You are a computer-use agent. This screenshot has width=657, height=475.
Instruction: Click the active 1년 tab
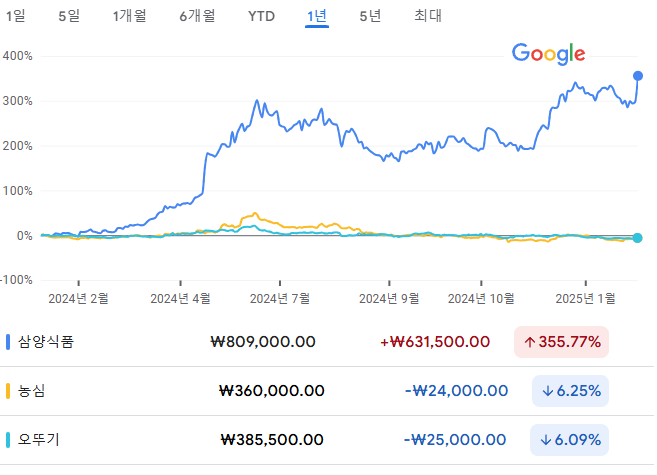click(x=317, y=17)
